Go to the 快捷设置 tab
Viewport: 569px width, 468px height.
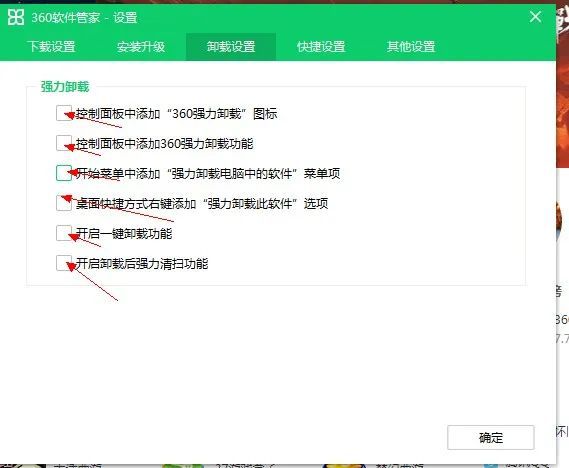[321, 46]
